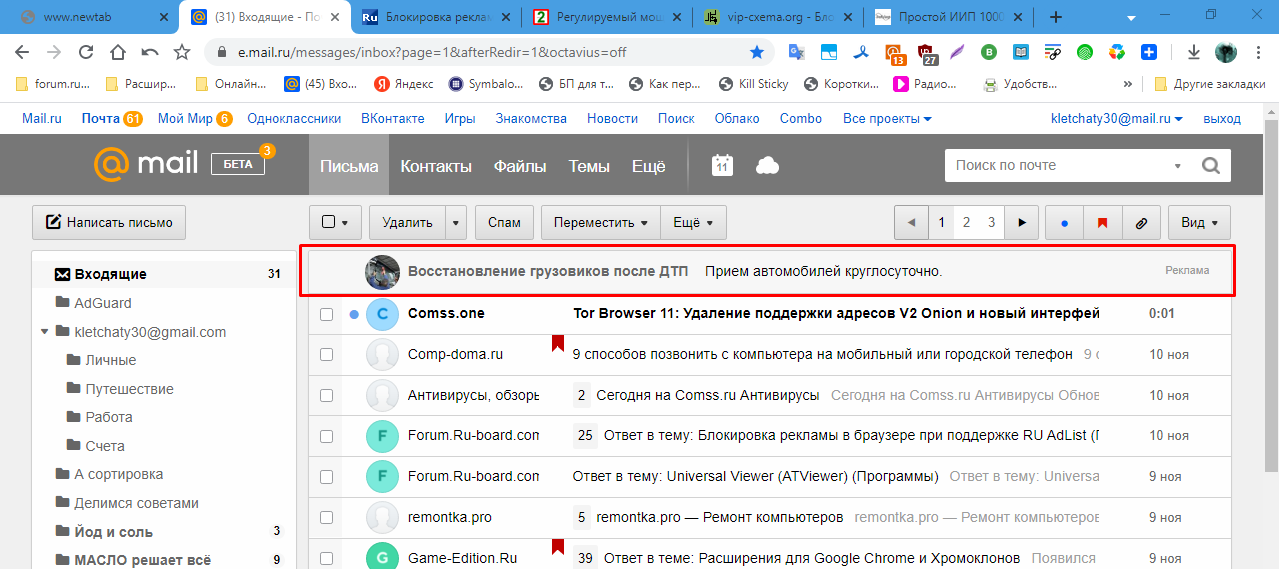Filter unread messages with blue dot button
The width and height of the screenshot is (1279, 569).
[1064, 223]
